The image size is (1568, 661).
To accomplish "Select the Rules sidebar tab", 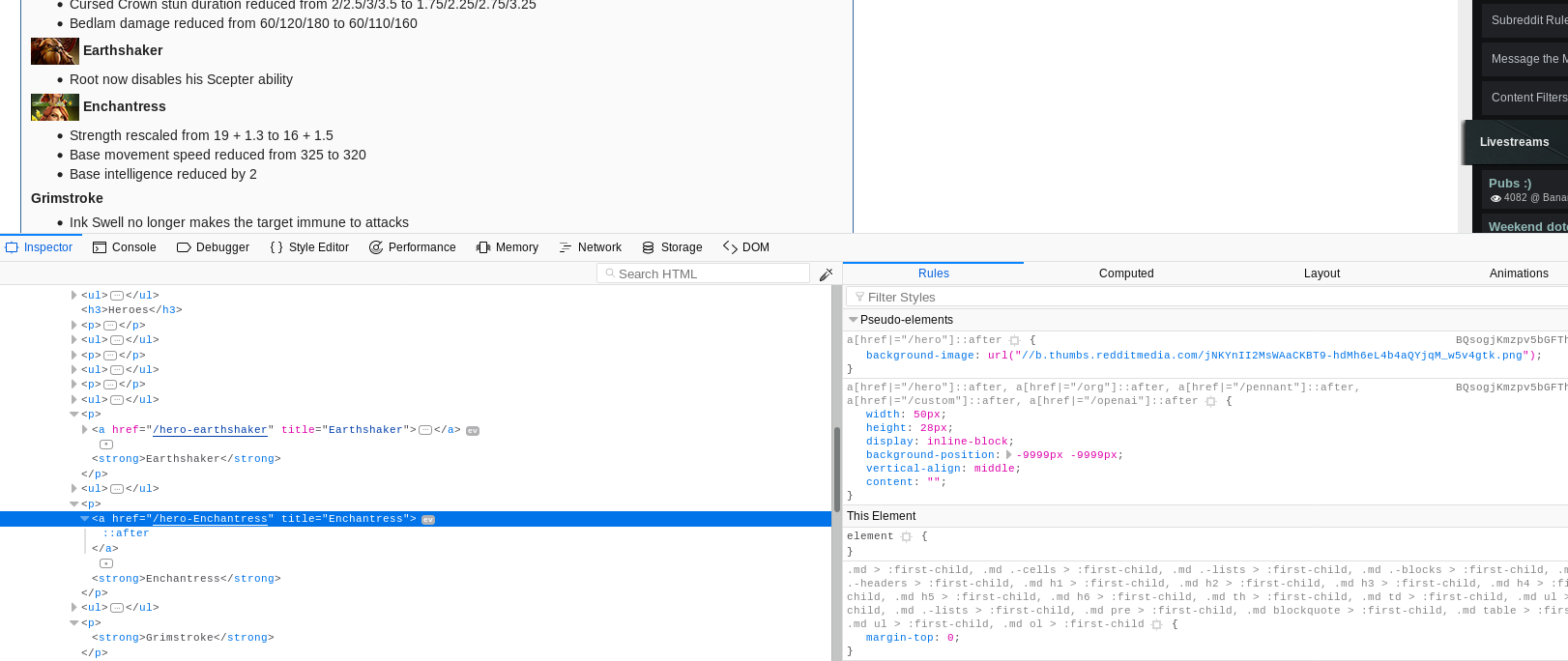I will [x=934, y=273].
